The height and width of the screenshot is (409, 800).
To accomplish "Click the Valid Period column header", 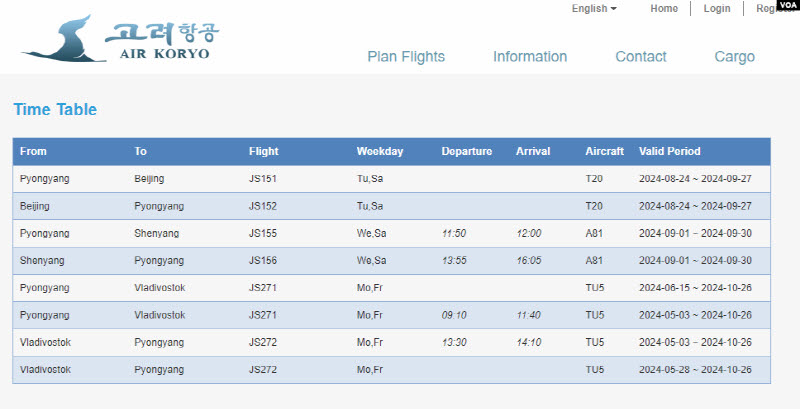I will 670,152.
